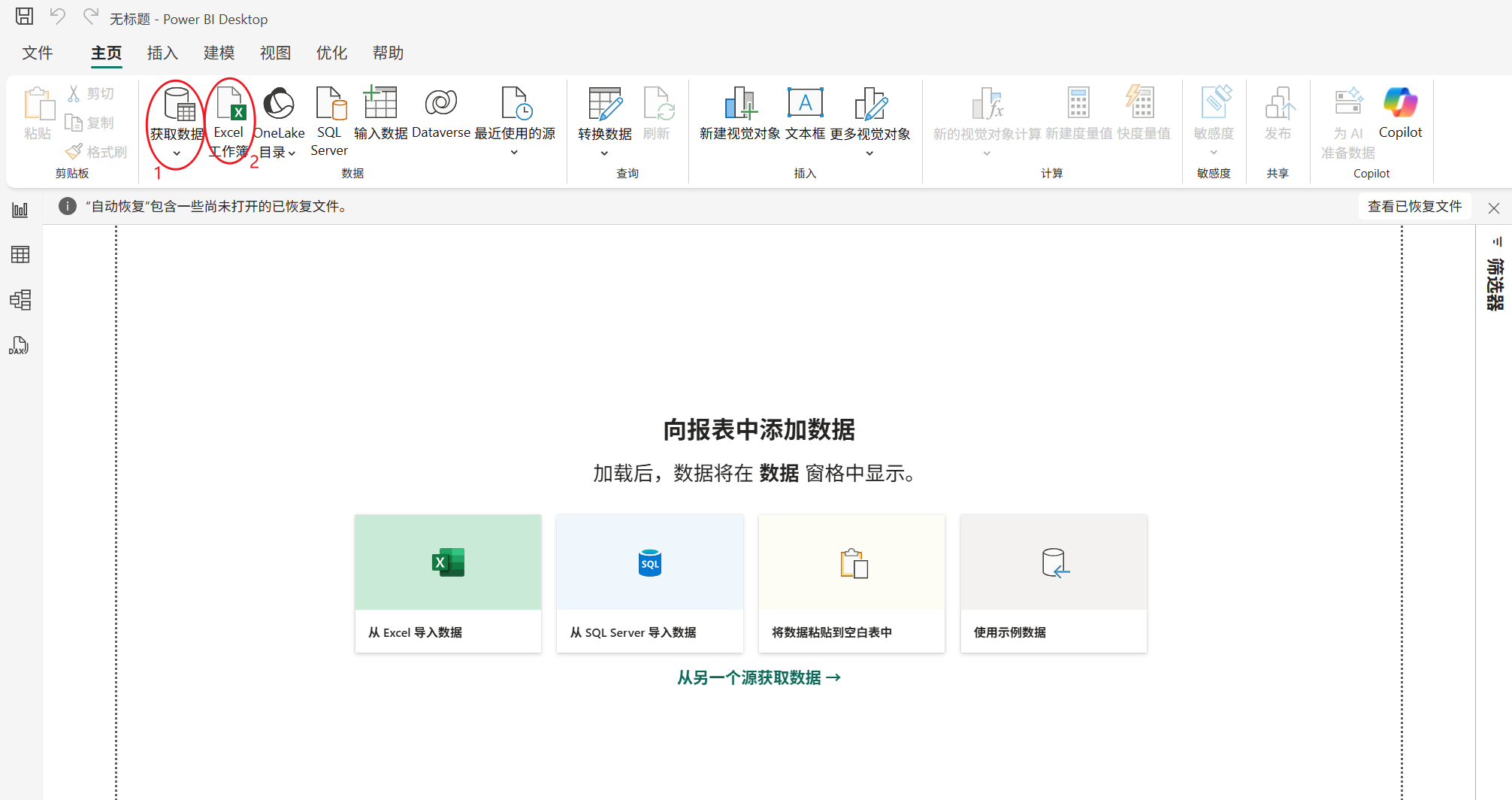Click the Redo arrow icon
Screen dimensions: 1512x800
91,17
